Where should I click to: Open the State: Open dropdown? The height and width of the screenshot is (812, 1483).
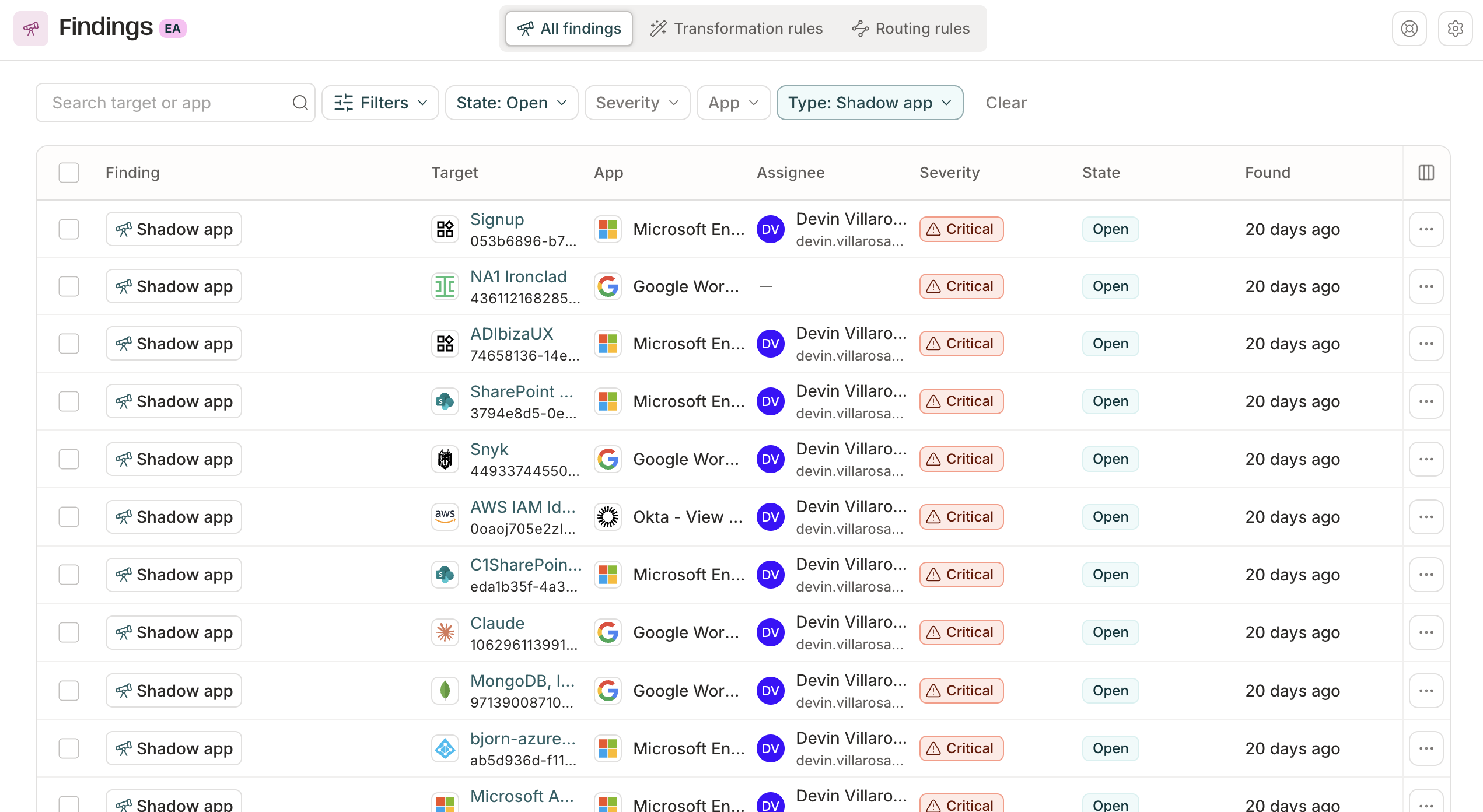coord(512,103)
